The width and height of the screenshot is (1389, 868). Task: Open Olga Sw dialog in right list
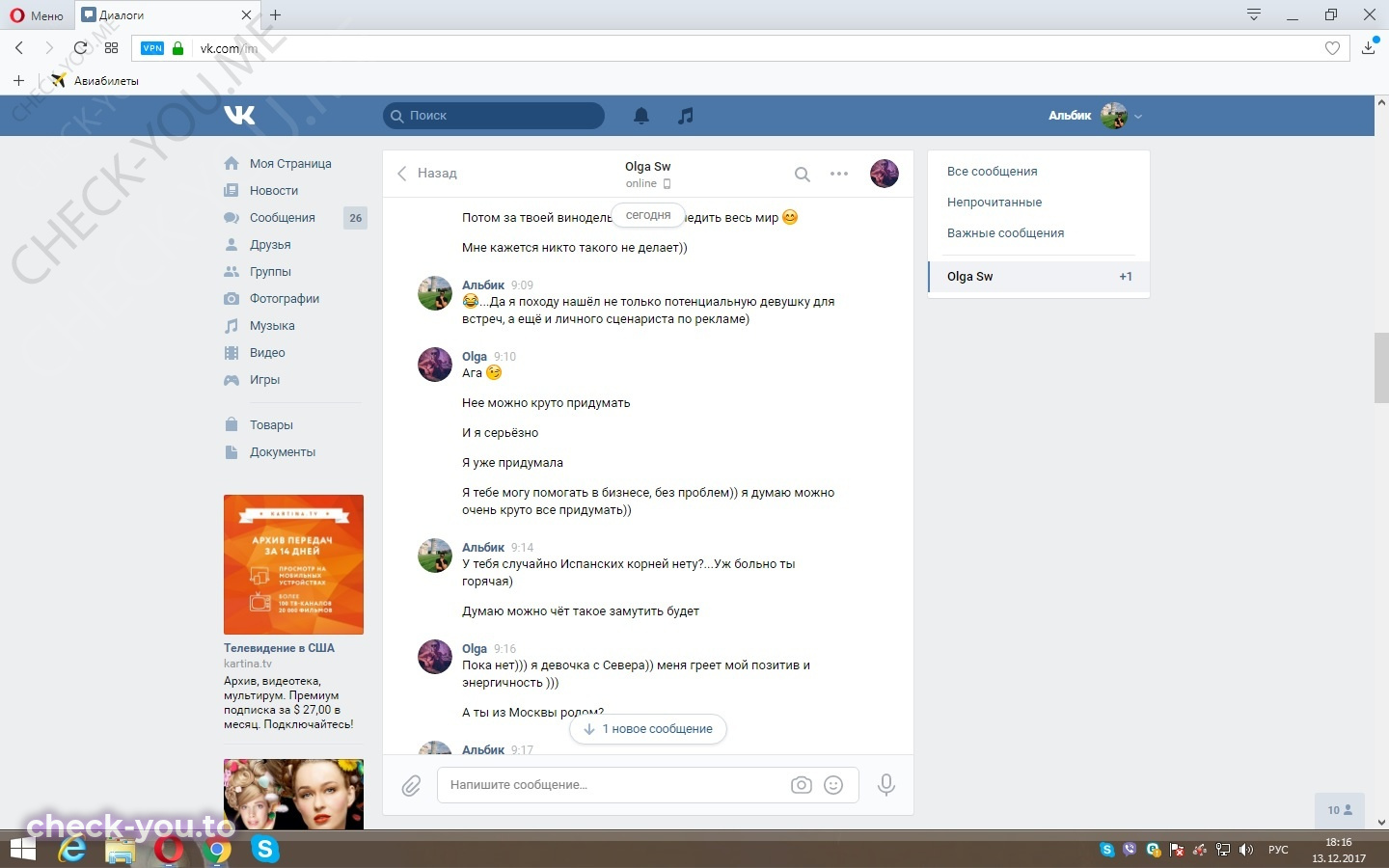(1039, 277)
